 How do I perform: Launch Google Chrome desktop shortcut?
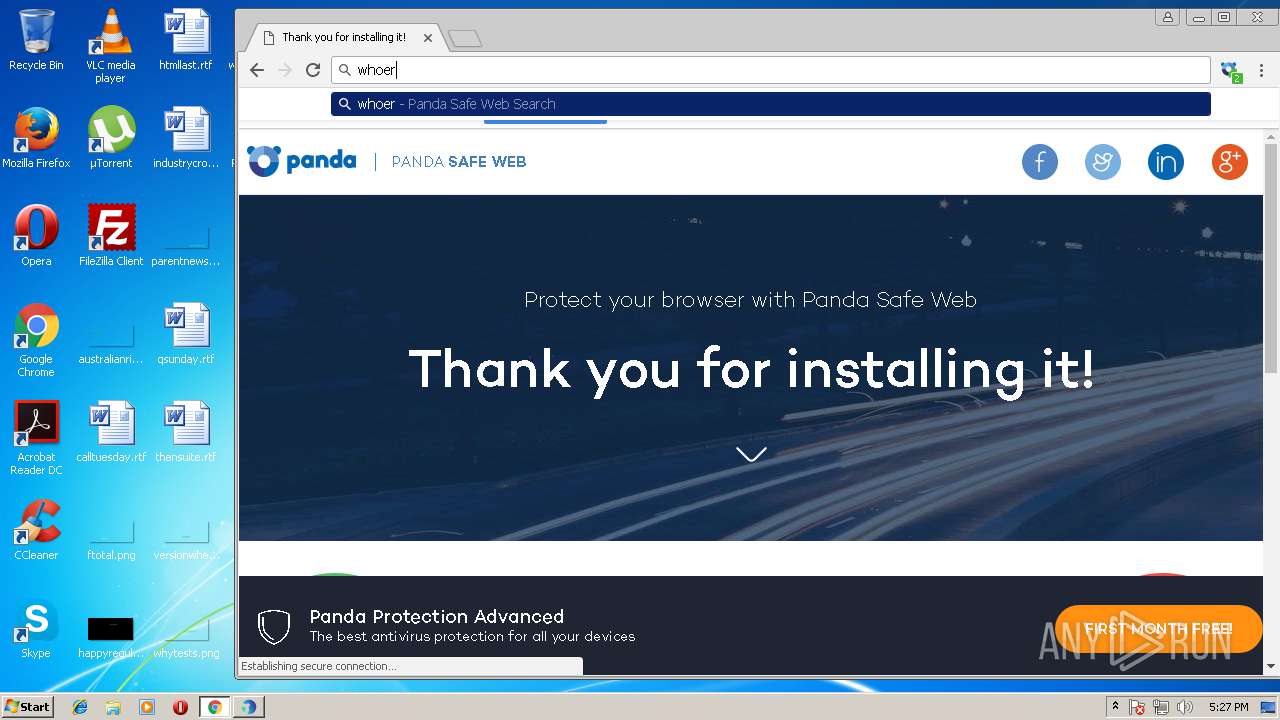pos(36,340)
